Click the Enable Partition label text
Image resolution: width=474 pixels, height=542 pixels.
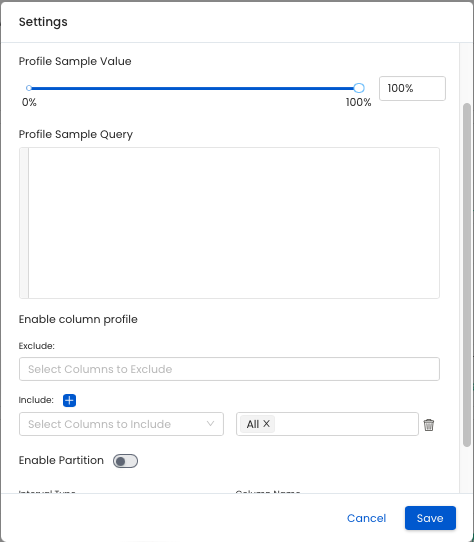tap(61, 460)
